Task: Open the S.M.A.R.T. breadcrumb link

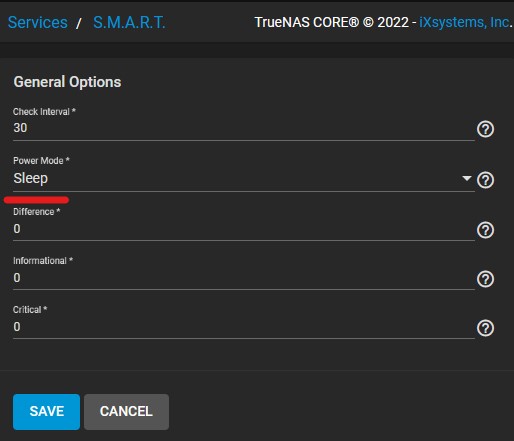Action: click(129, 23)
